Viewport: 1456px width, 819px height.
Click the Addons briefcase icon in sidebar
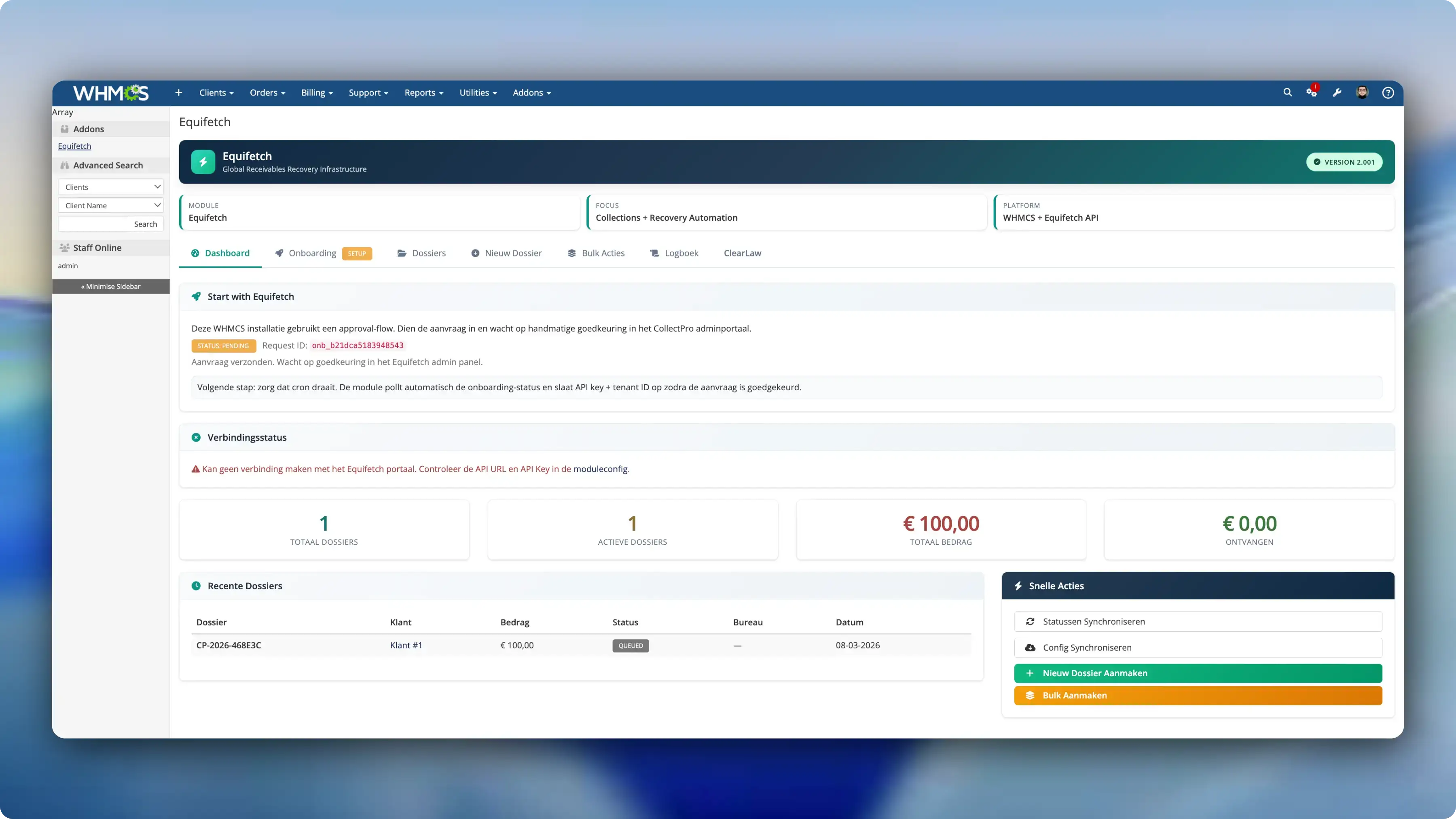tap(66, 129)
